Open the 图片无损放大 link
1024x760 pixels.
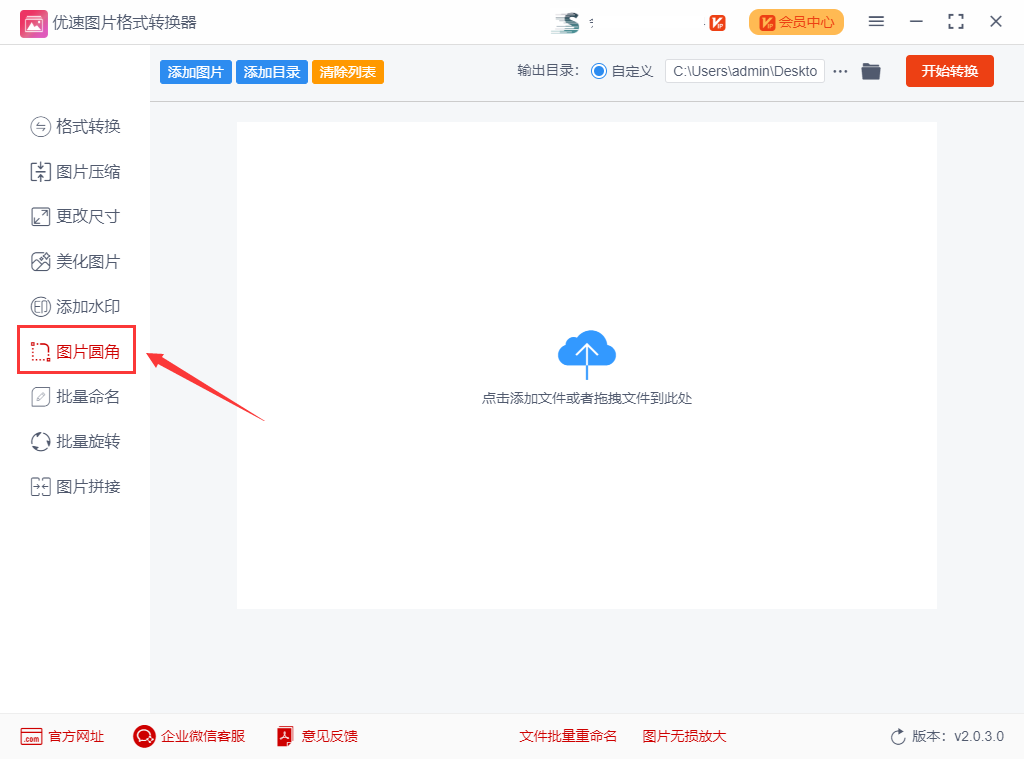[684, 736]
